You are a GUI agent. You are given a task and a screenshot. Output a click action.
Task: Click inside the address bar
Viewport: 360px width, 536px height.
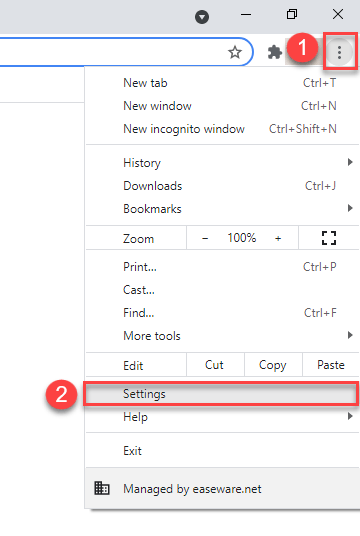(x=109, y=52)
